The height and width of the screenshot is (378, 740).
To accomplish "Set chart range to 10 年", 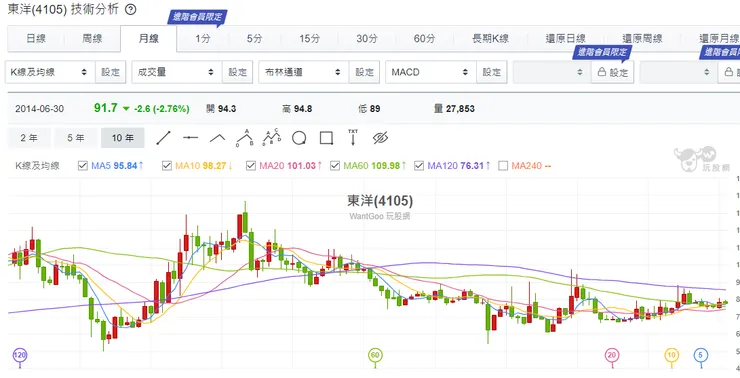I will [123, 138].
